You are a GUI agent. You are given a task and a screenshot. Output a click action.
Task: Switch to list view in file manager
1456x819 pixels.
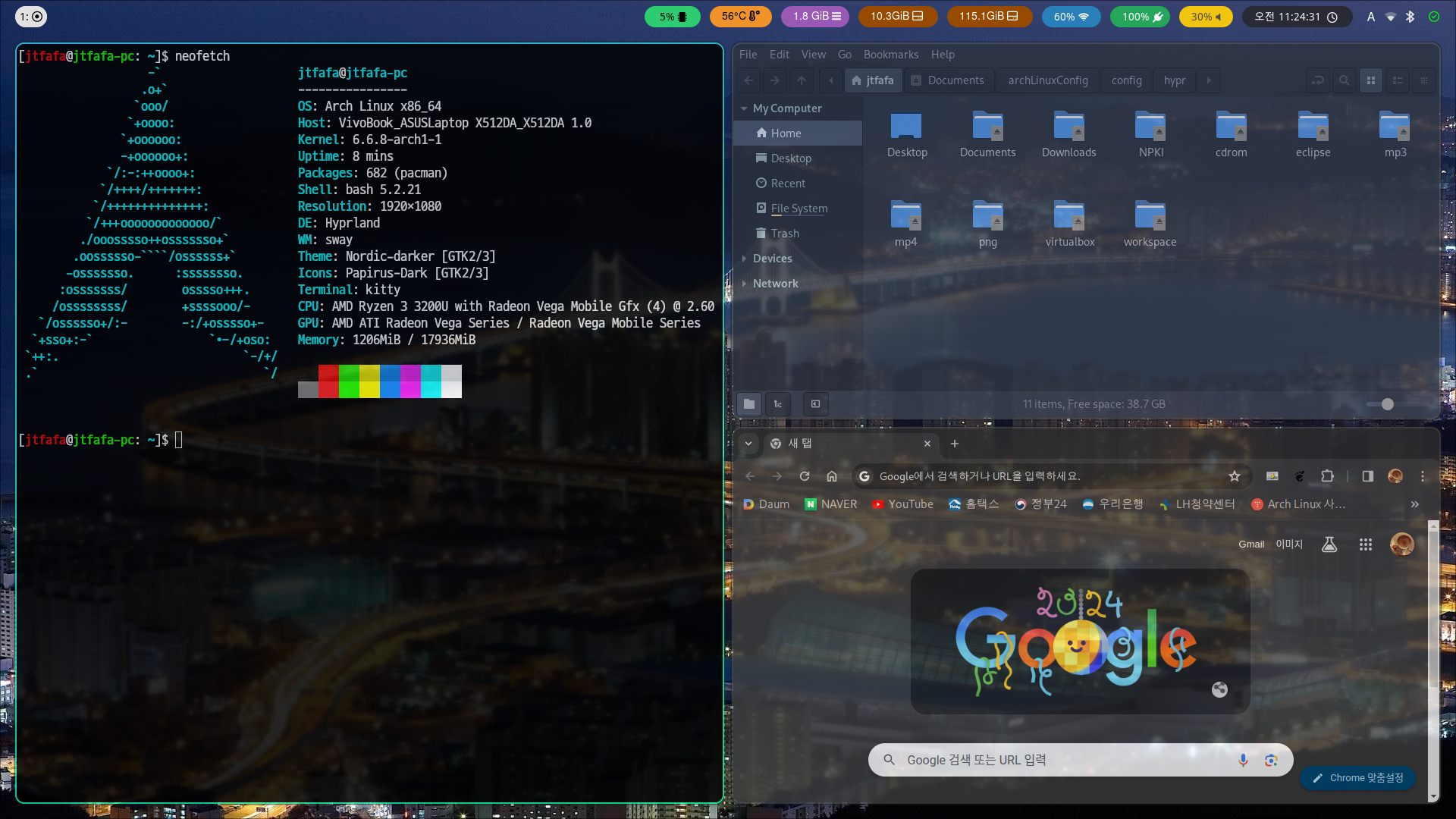coord(1398,80)
